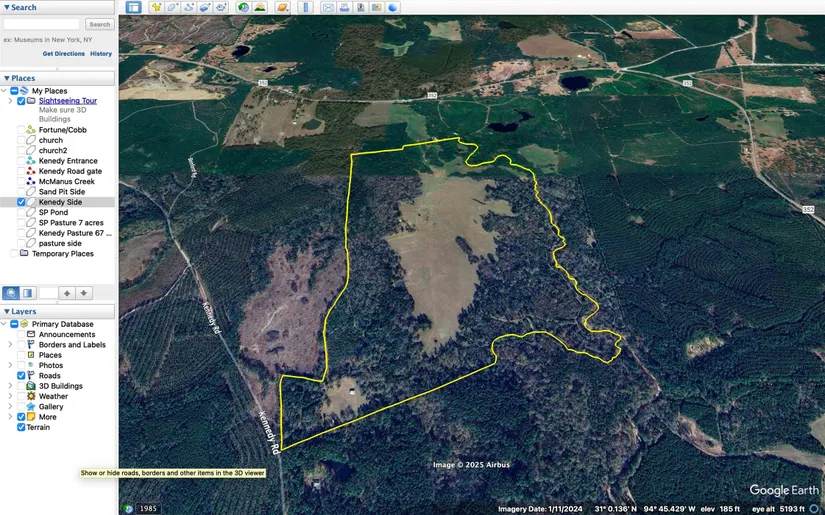825x515 pixels.
Task: Click the Email envelope toolbar icon
Action: tap(328, 7)
